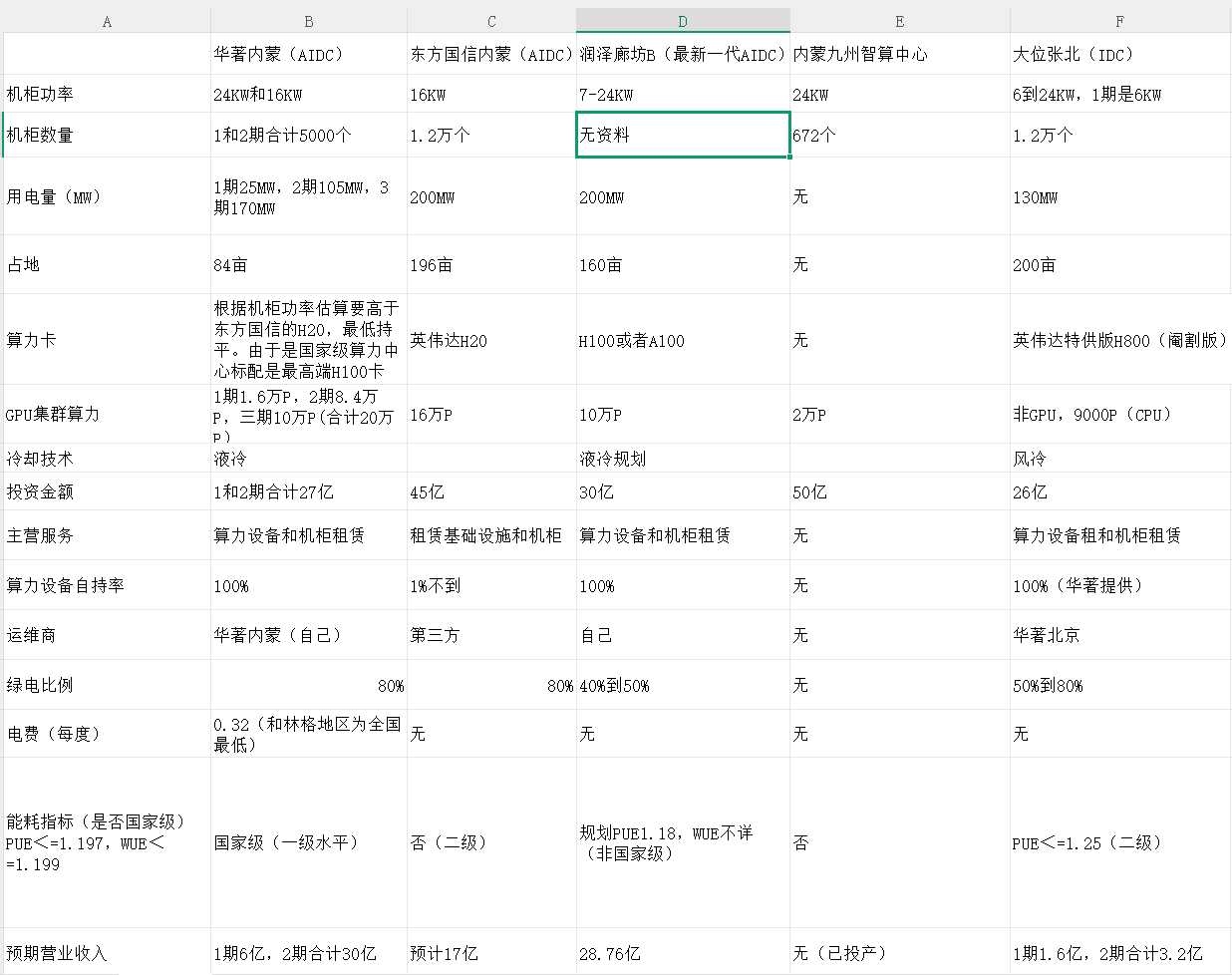Click header cell '大位张北（IDC）'

(x=1120, y=54)
